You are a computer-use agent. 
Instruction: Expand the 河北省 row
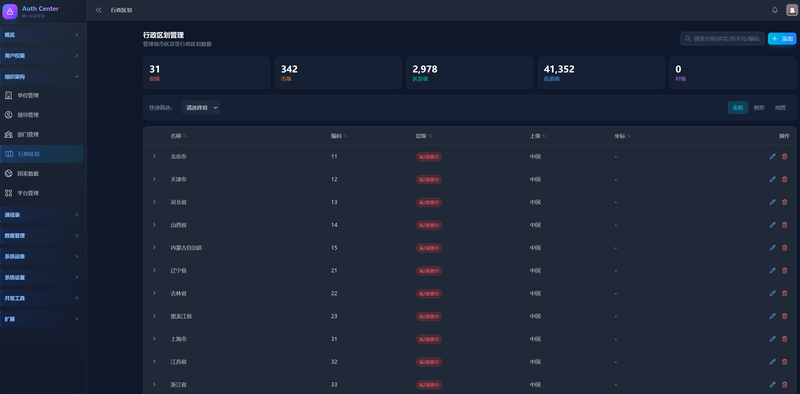tap(154, 202)
